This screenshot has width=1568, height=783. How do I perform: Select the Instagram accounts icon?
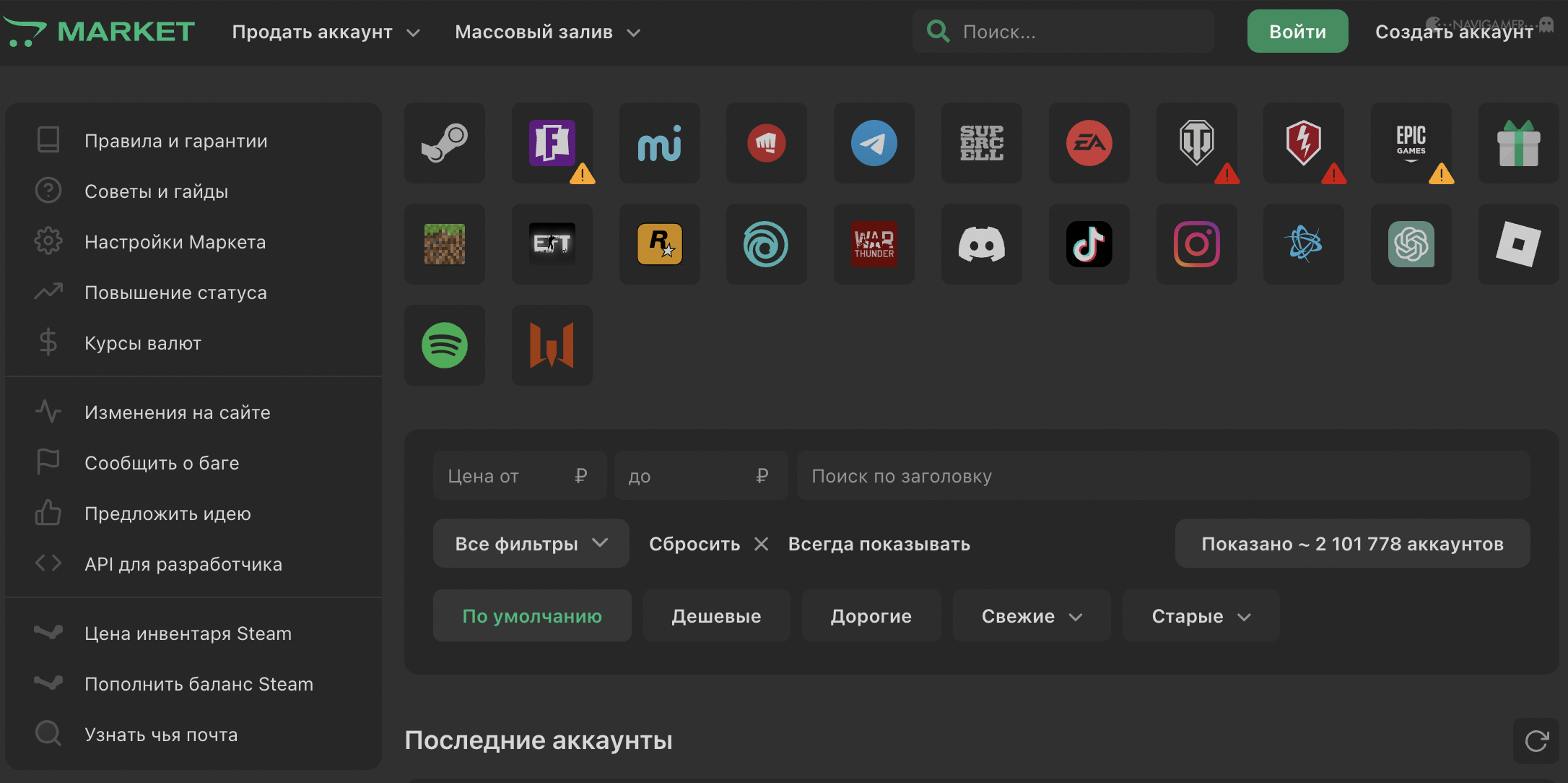click(1197, 244)
